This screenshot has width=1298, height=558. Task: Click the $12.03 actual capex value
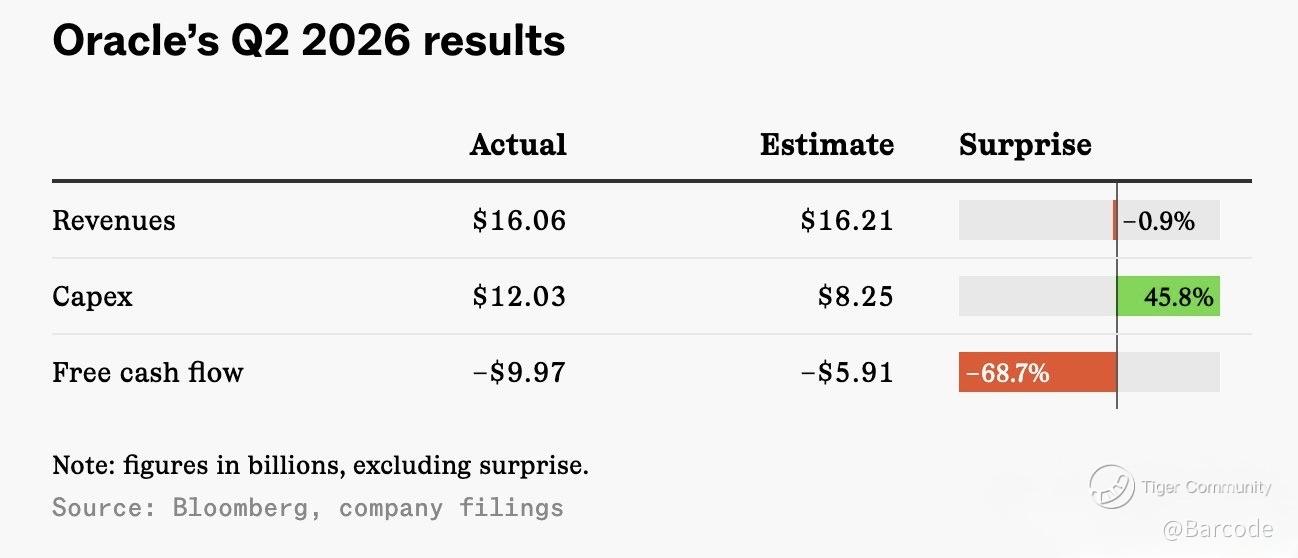click(519, 296)
